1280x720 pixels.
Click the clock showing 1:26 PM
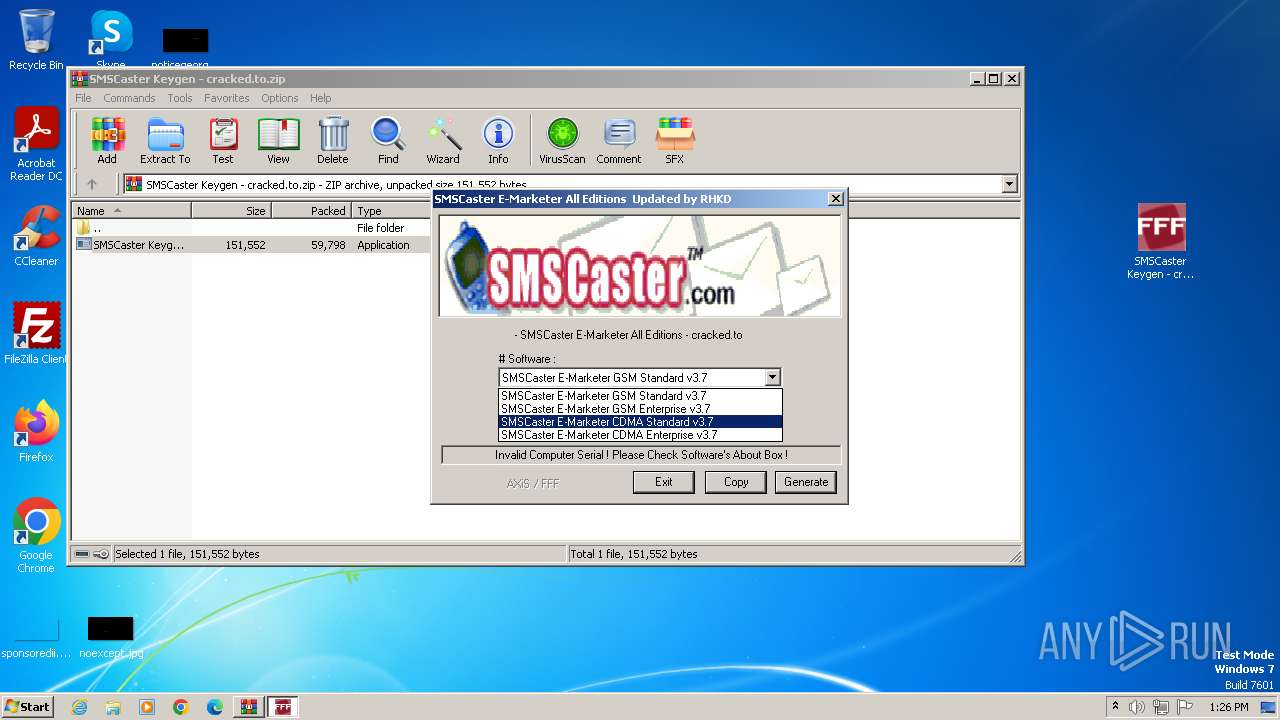point(1228,707)
